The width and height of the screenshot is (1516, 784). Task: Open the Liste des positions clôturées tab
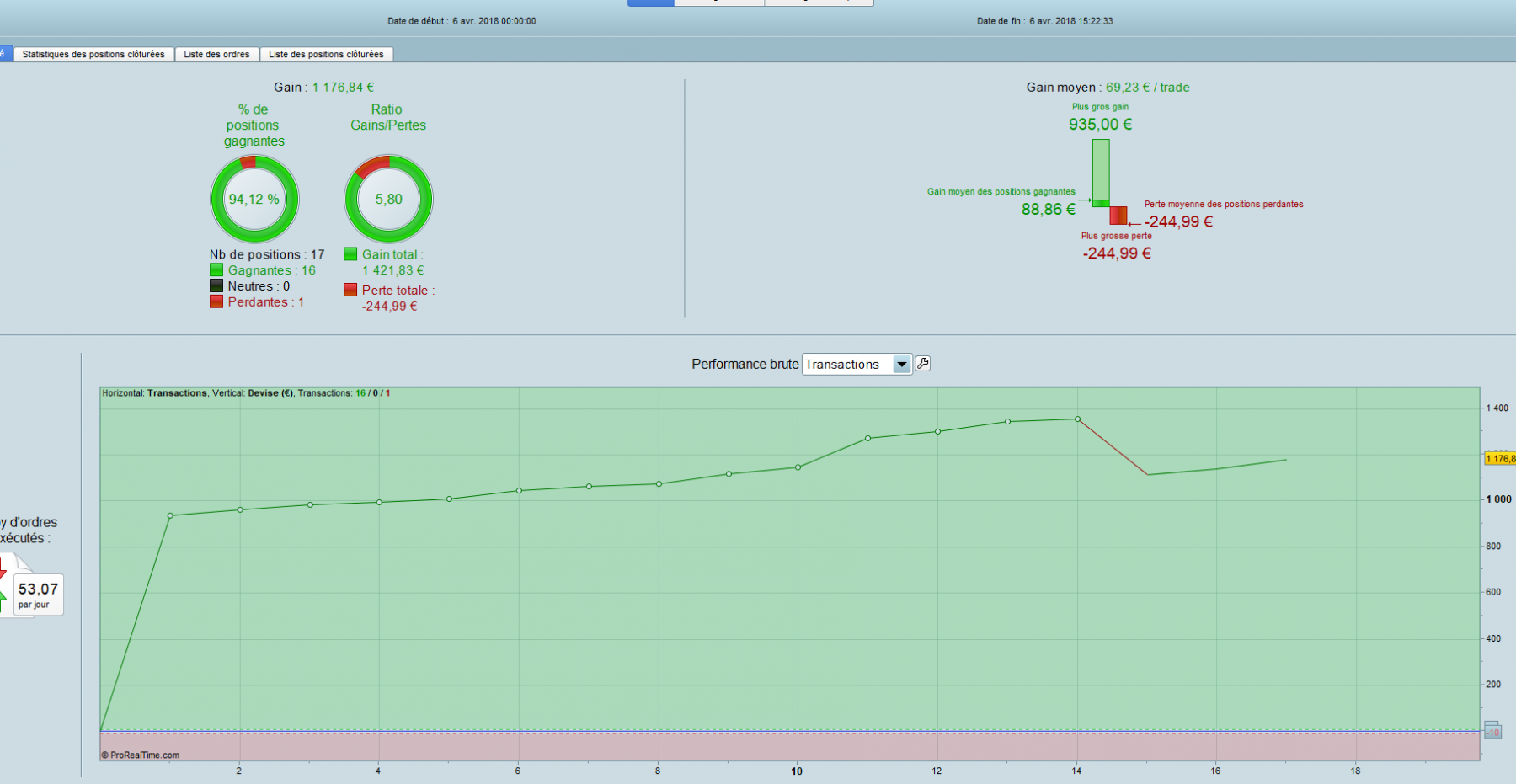(x=326, y=54)
